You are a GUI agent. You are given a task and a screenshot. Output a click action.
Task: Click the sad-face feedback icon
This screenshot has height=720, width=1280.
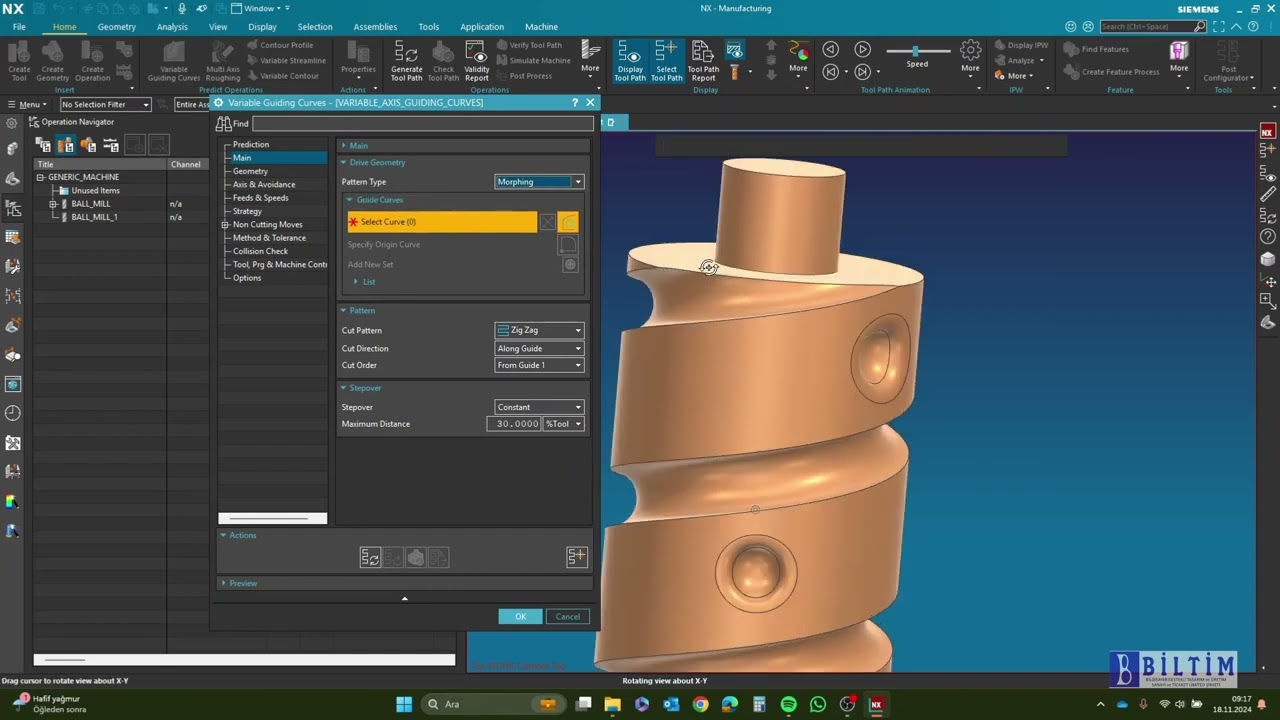tap(1087, 26)
